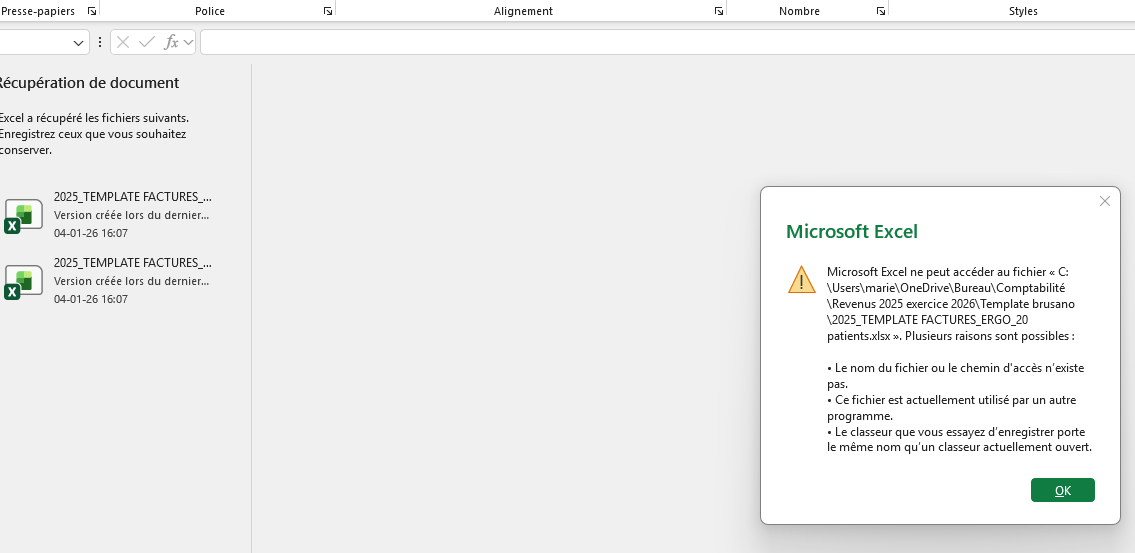The height and width of the screenshot is (553, 1135).
Task: Click the Police group label
Action: point(210,11)
